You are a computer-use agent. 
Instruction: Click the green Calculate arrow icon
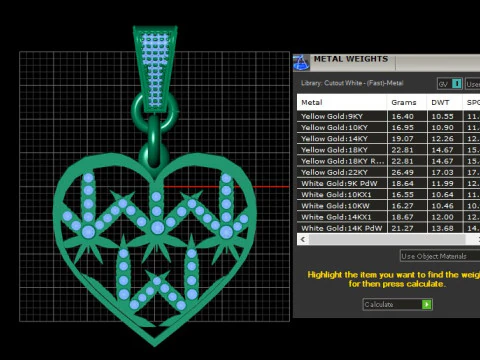[427, 304]
